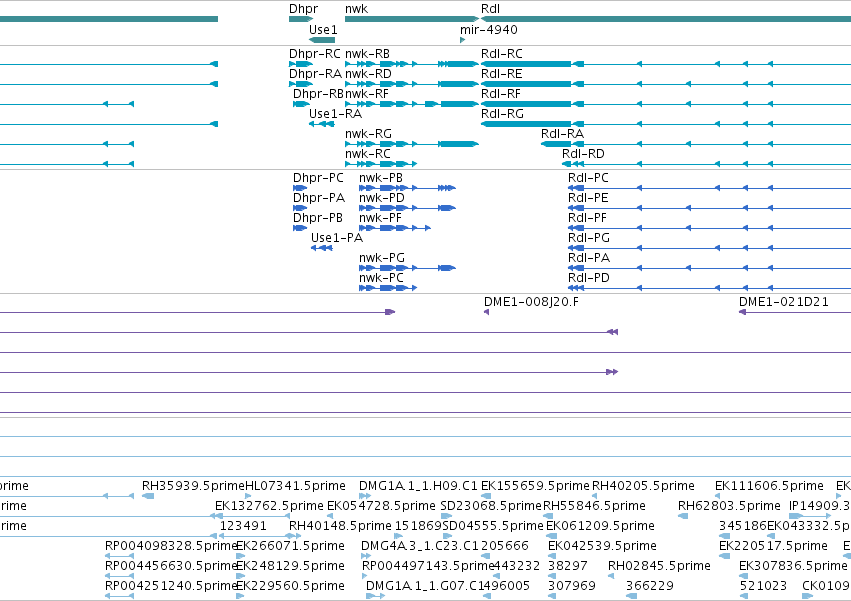Open polypeptide Rdl-PG

pos(589,238)
